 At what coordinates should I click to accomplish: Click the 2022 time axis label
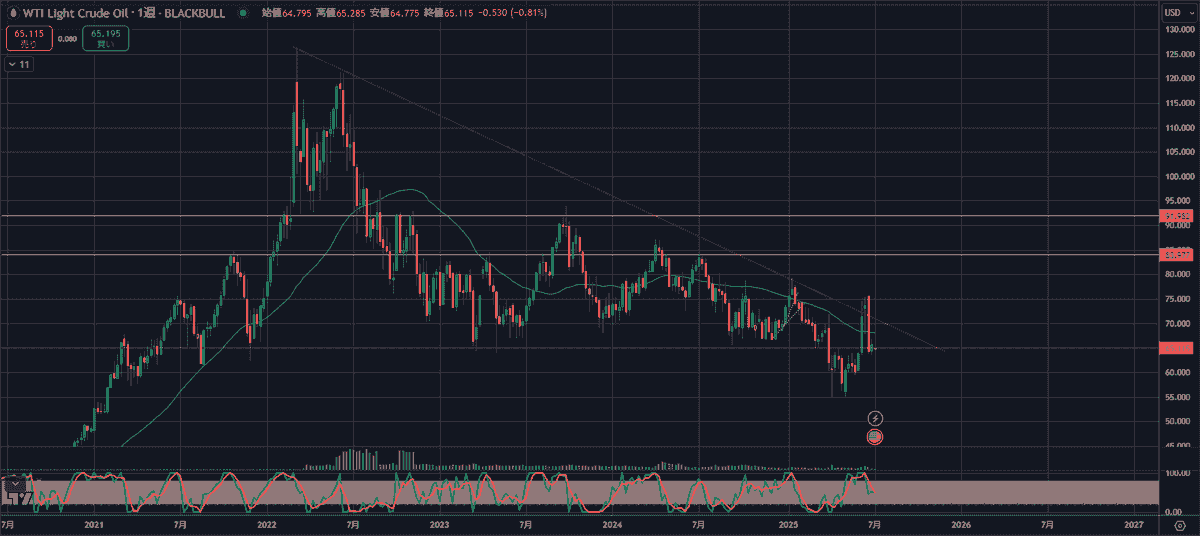tap(267, 524)
